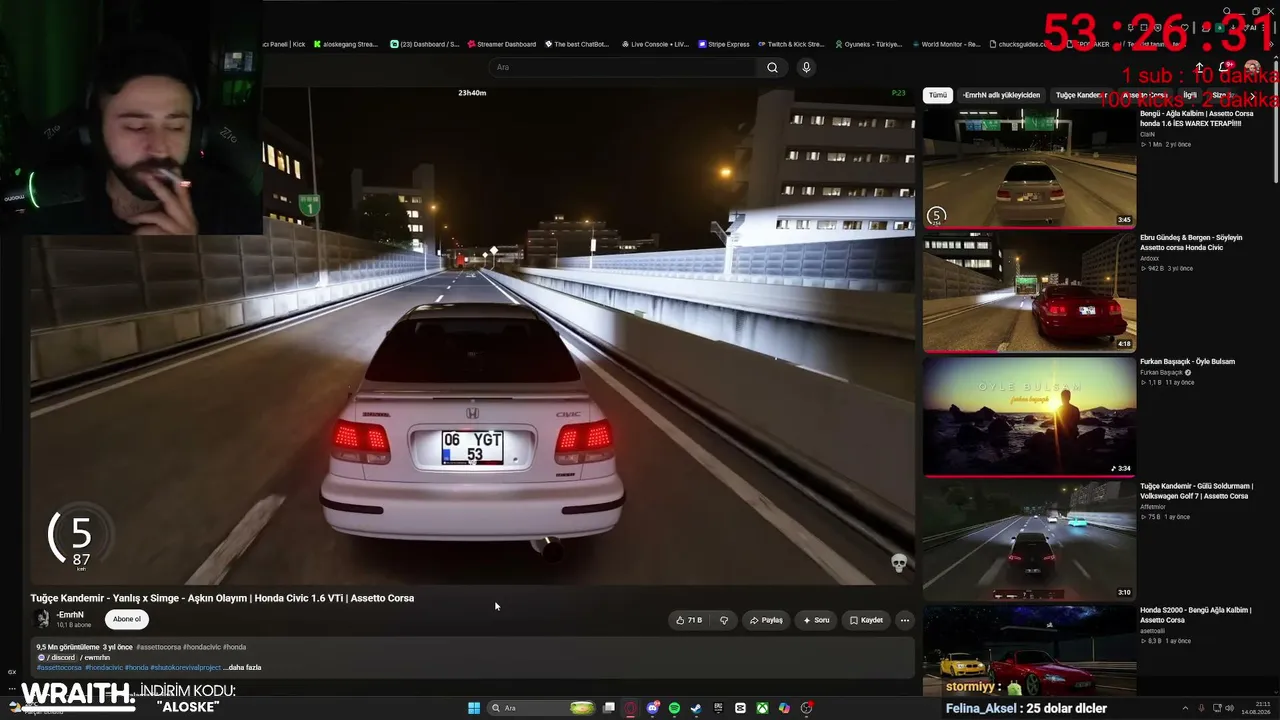Image resolution: width=1280 pixels, height=720 pixels.
Task: Show hidden system tray icons chevron
Action: [1185, 708]
